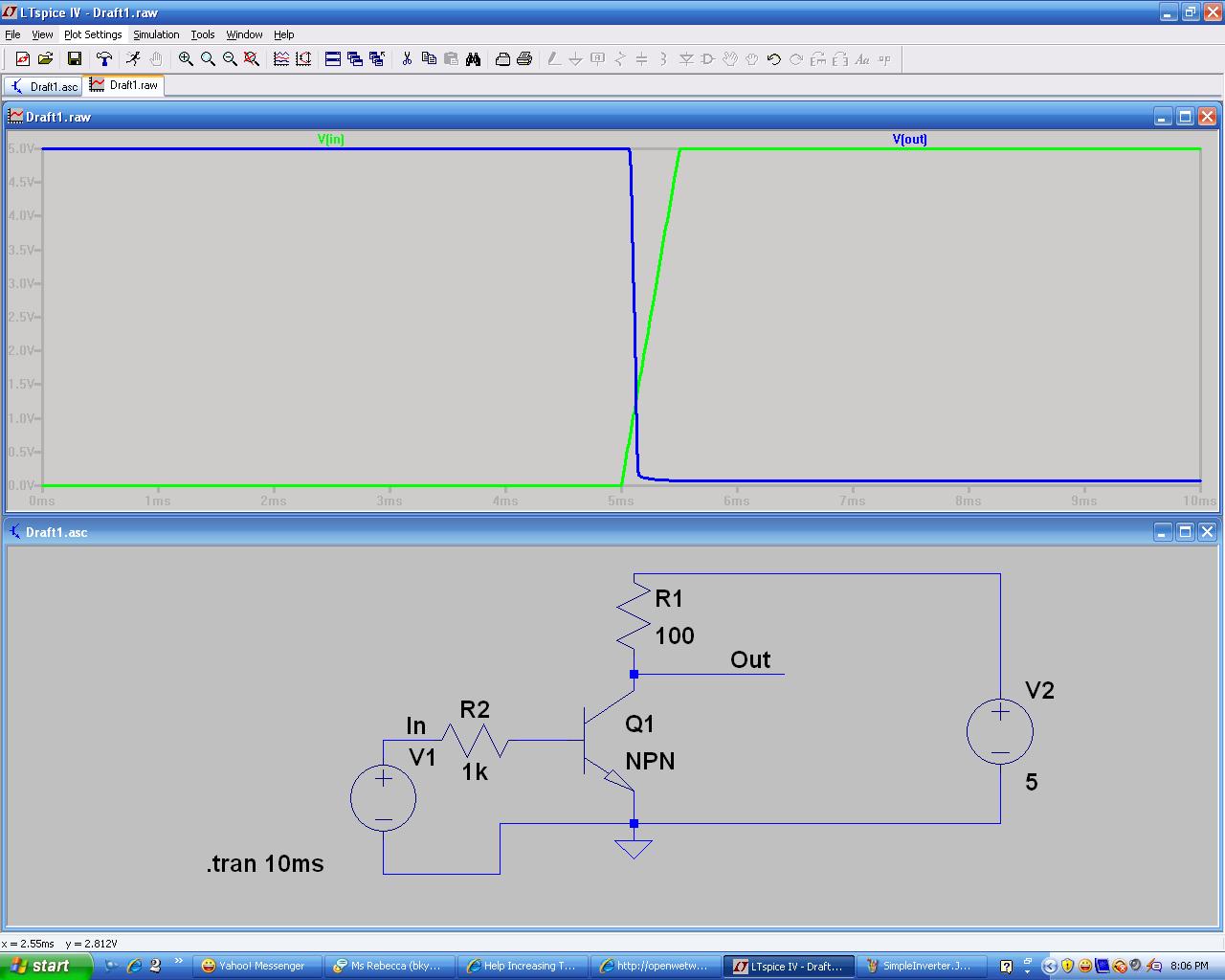This screenshot has height=980, width=1225.
Task: Maximize the Draft1.asc schematic pane
Action: coord(1185,532)
